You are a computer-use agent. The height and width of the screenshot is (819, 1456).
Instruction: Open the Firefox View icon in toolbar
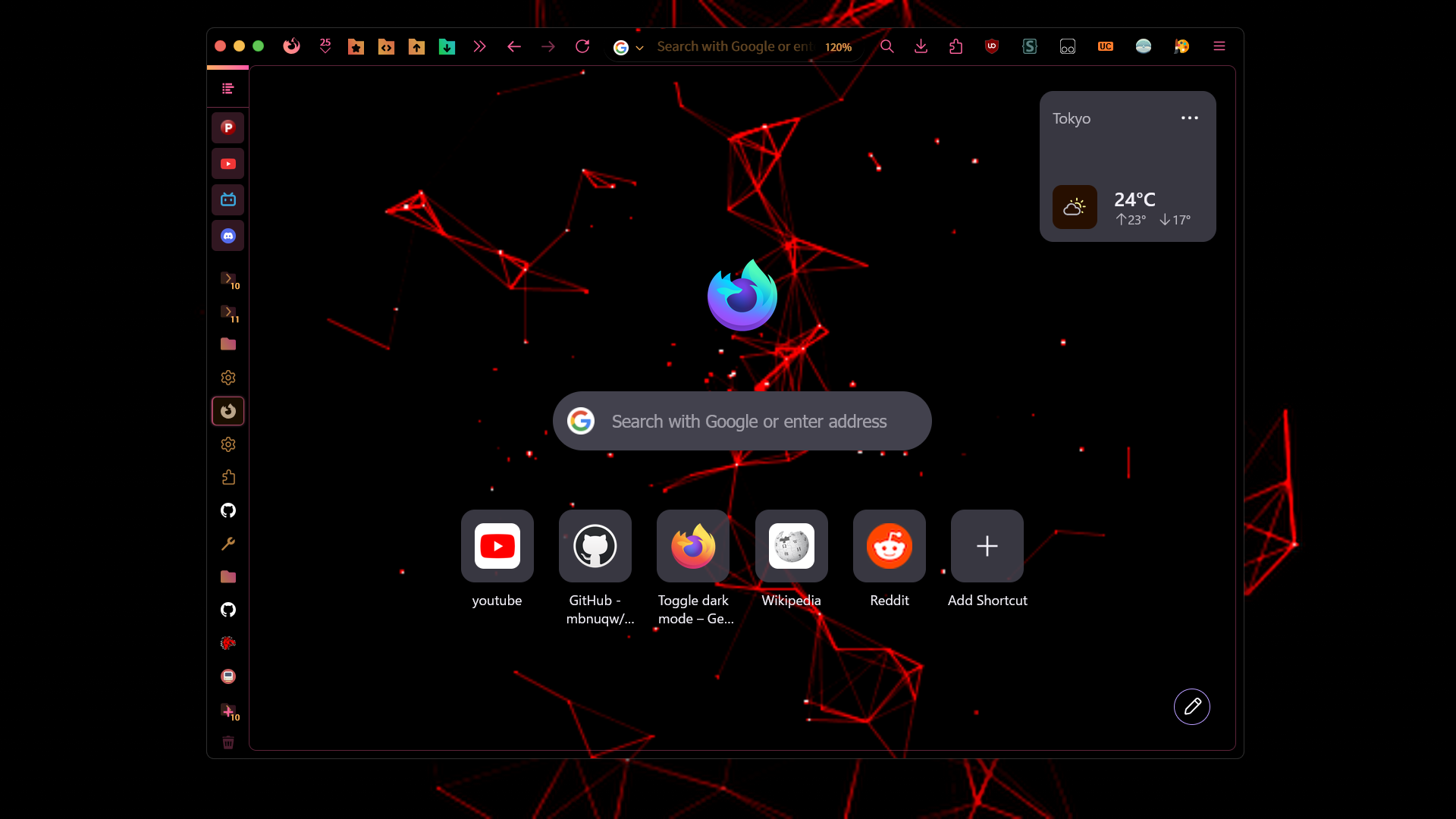(x=291, y=46)
